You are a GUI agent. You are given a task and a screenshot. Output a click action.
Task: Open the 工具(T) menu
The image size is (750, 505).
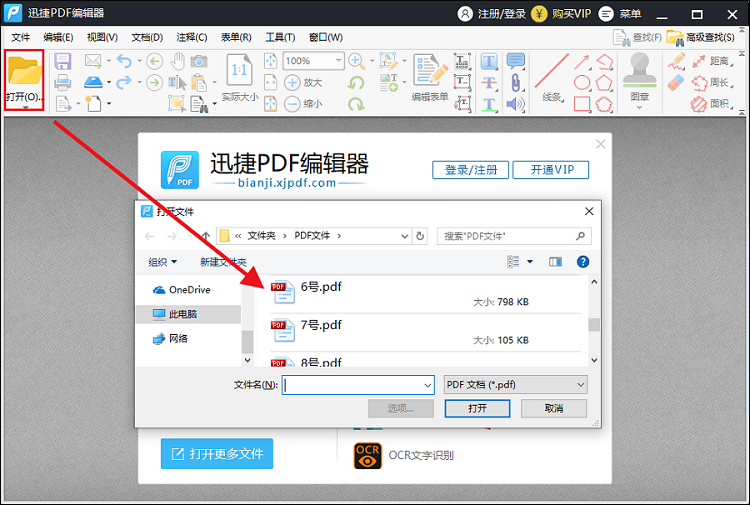click(280, 37)
